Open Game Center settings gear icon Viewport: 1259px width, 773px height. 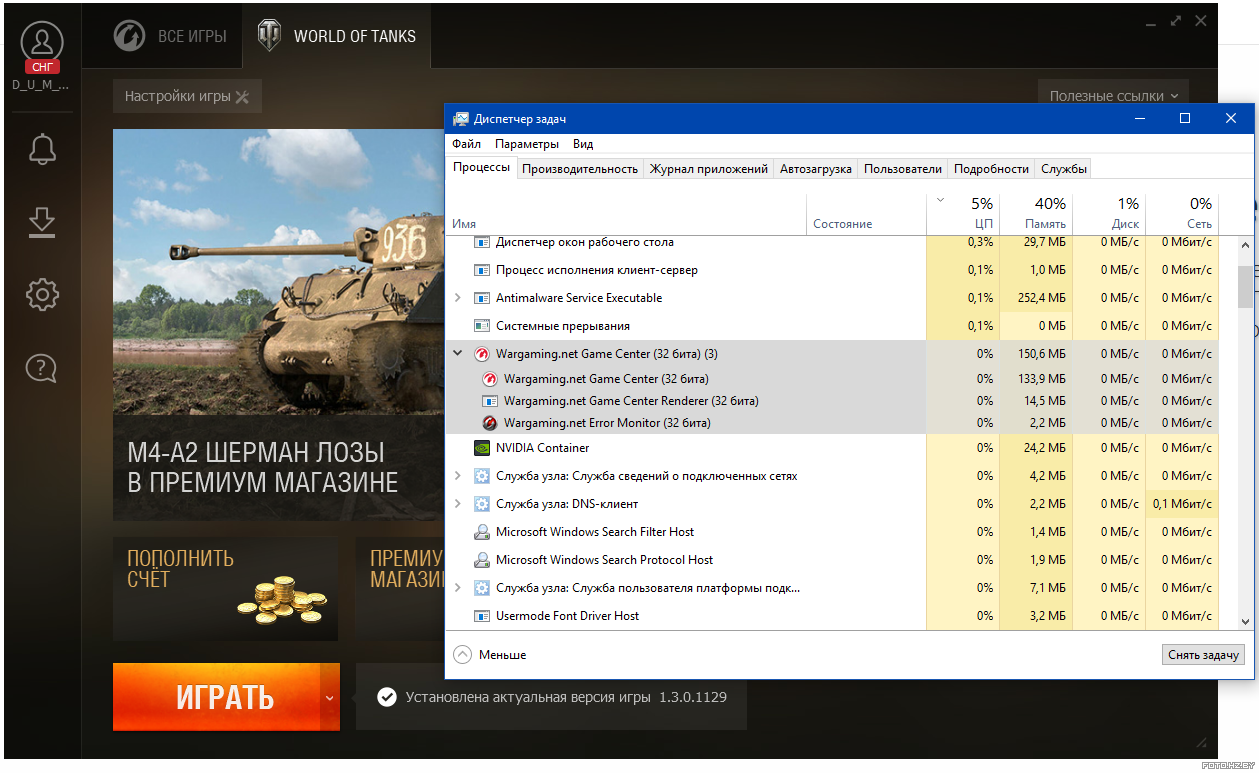(42, 295)
